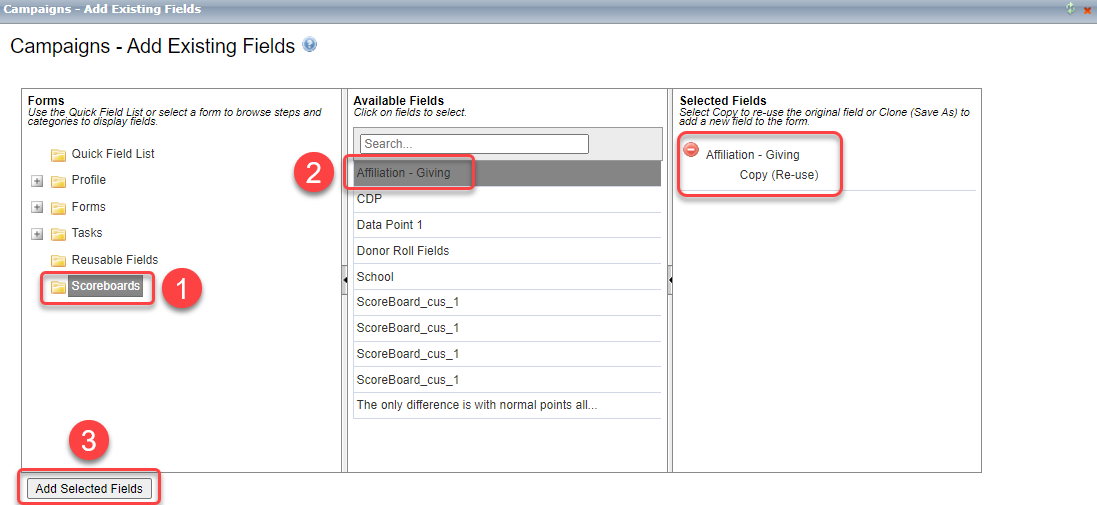Click the Scoreboards folder icon
Screen dimensions: 1097x505
click(x=58, y=287)
